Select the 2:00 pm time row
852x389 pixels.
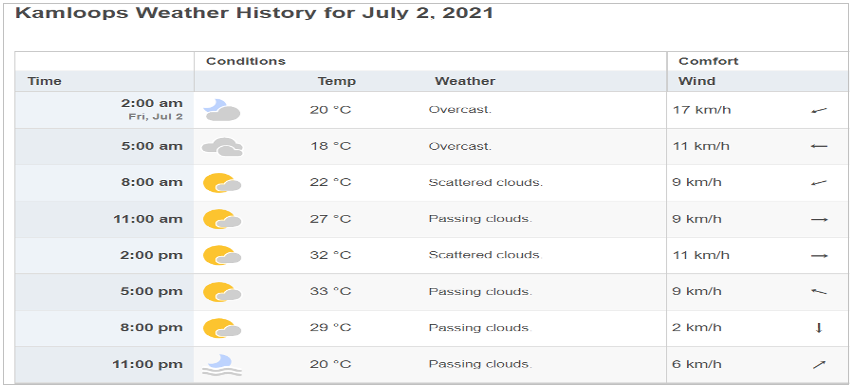tap(431, 255)
